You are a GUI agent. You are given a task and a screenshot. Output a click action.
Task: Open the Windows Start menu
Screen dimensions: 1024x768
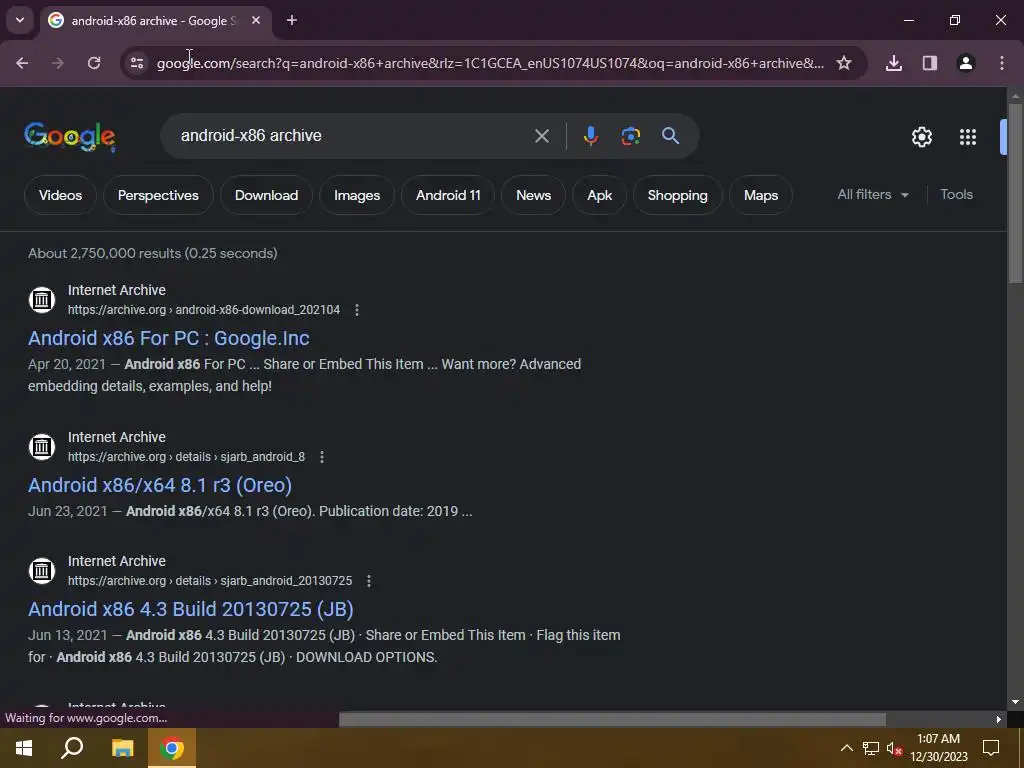pos(24,748)
